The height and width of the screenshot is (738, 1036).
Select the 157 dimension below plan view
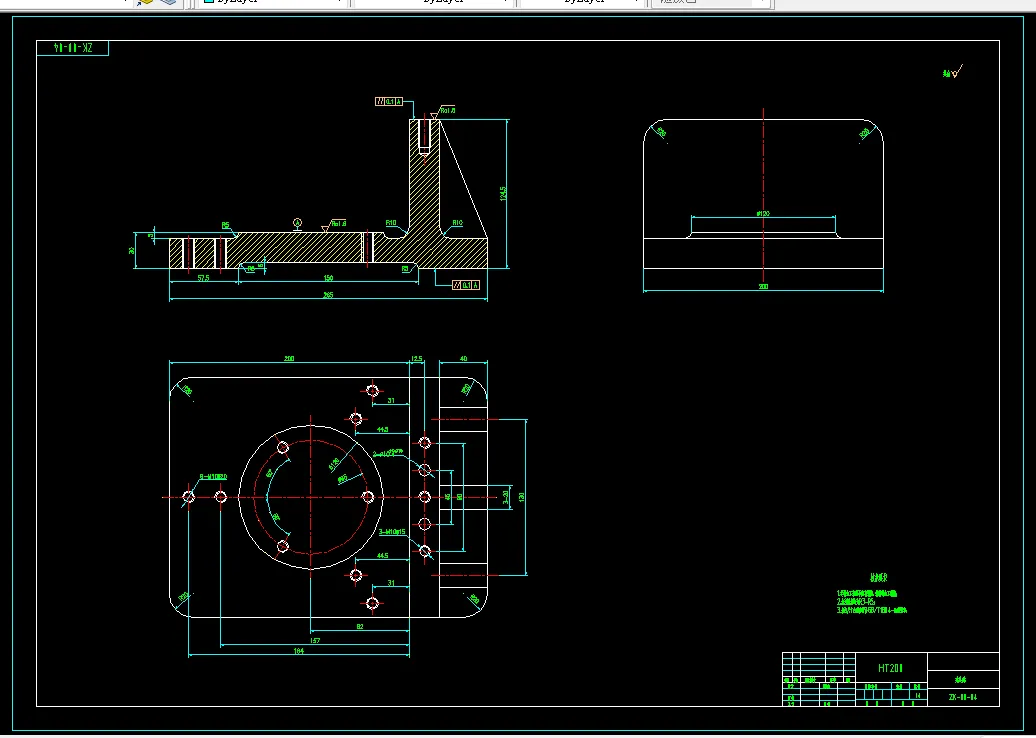[x=314, y=640]
